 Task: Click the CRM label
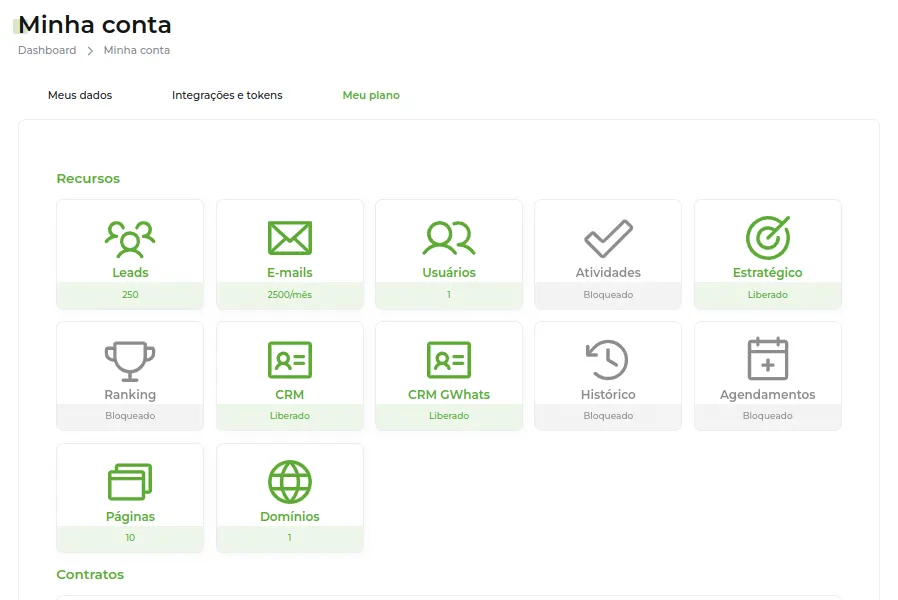(x=290, y=394)
